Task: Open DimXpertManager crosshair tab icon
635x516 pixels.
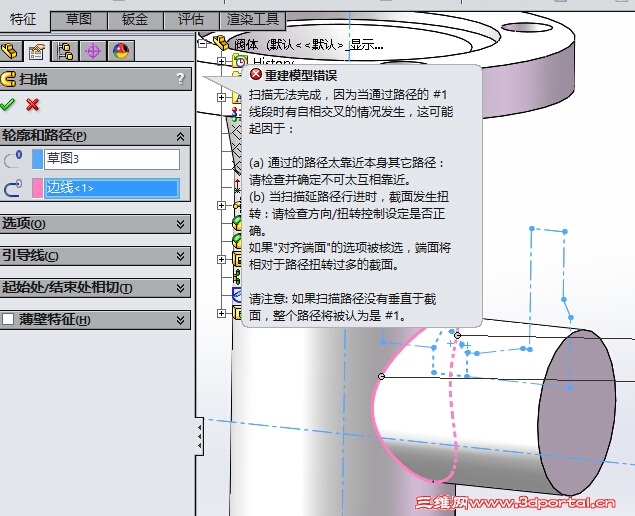Action: pos(93,51)
